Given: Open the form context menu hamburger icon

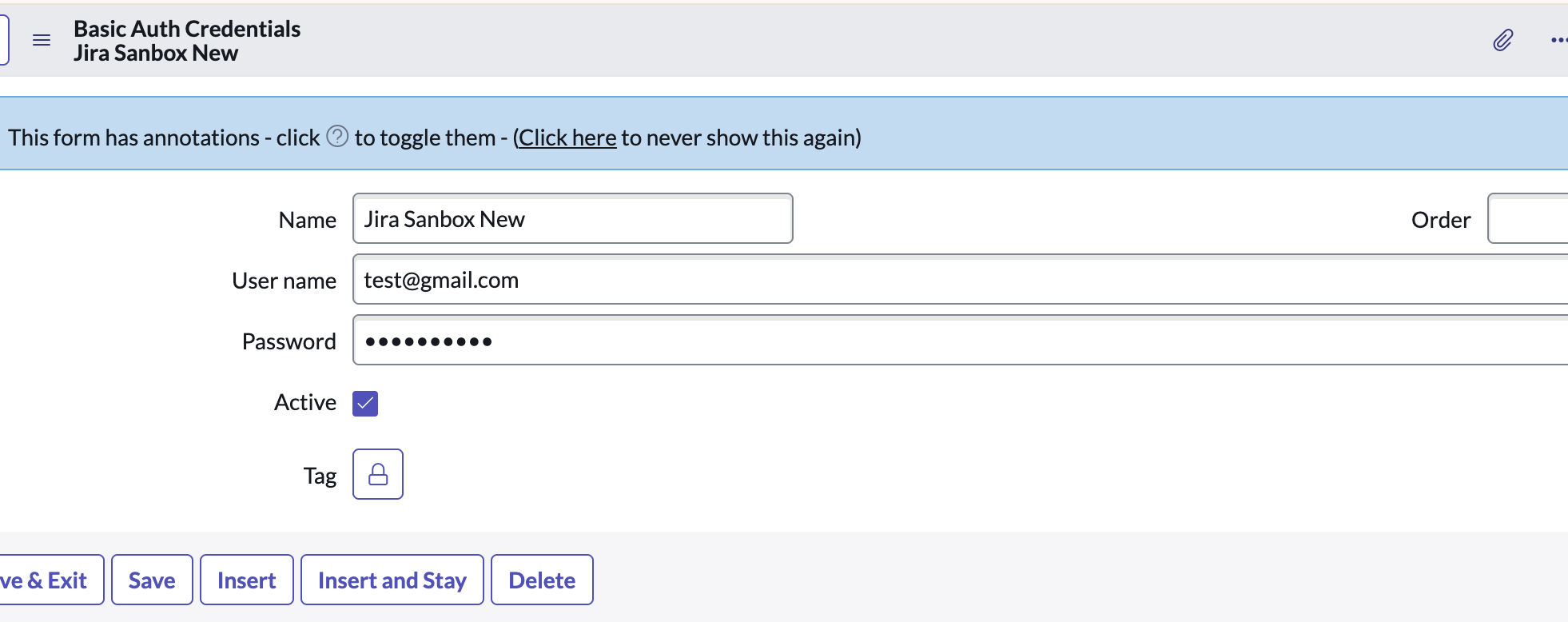Looking at the screenshot, I should click(42, 40).
